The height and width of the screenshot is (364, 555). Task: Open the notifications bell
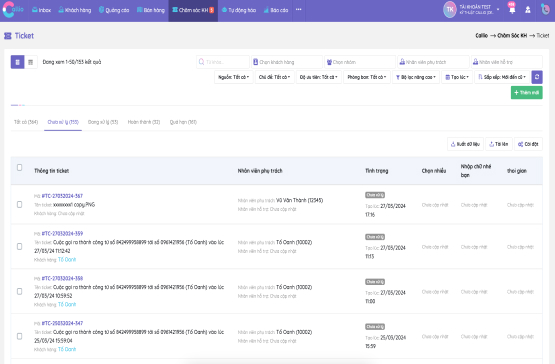(512, 10)
